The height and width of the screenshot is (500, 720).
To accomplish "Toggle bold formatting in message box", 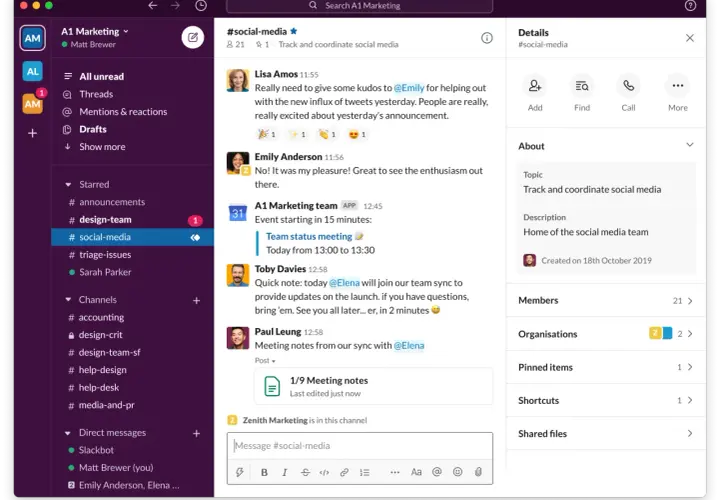I will tap(264, 472).
